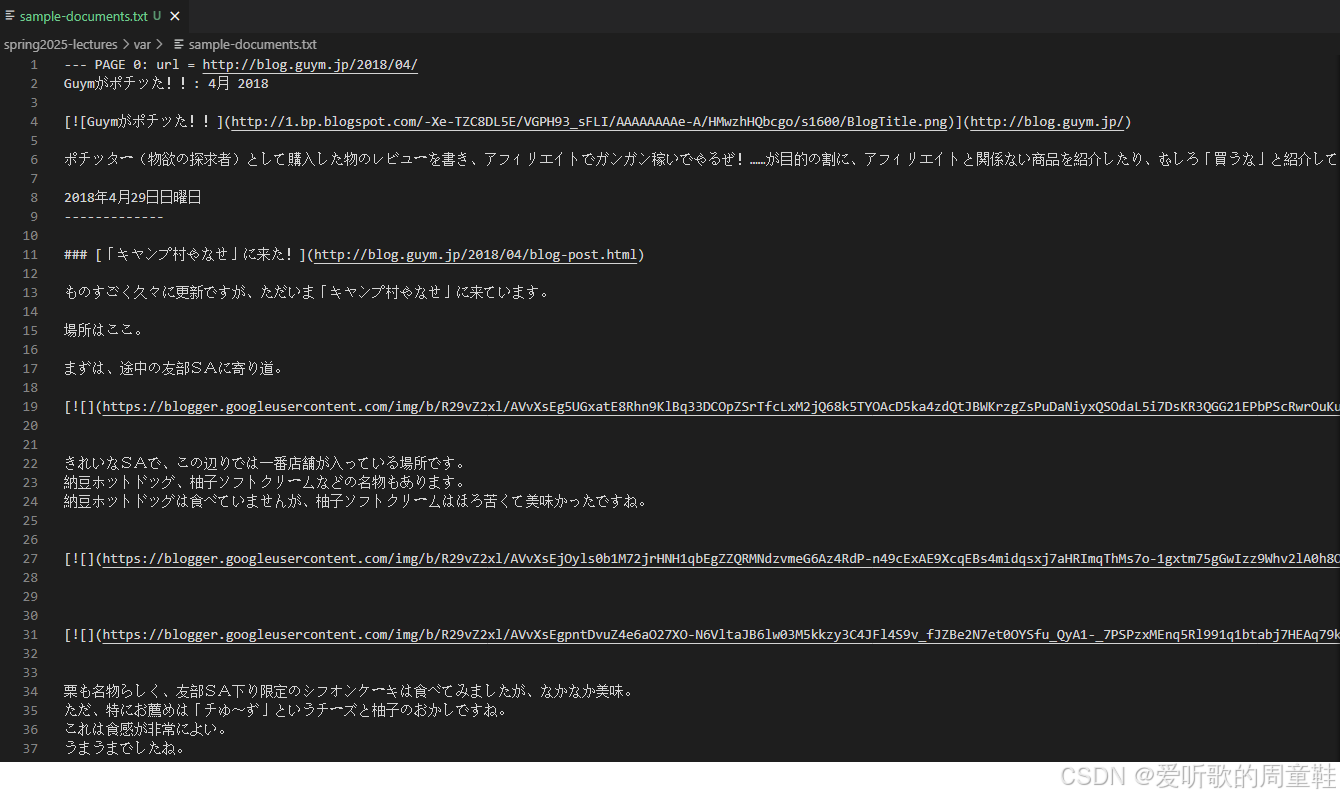Image resolution: width=1340 pixels, height=798 pixels.
Task: Close the sample-documents.txt tab
Action: click(x=174, y=16)
